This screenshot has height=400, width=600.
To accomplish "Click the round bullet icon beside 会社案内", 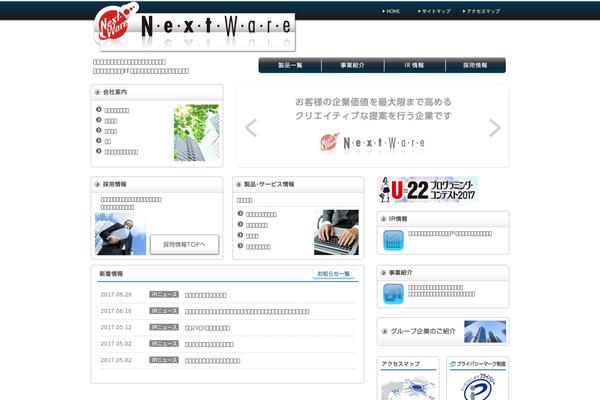I will (x=97, y=92).
